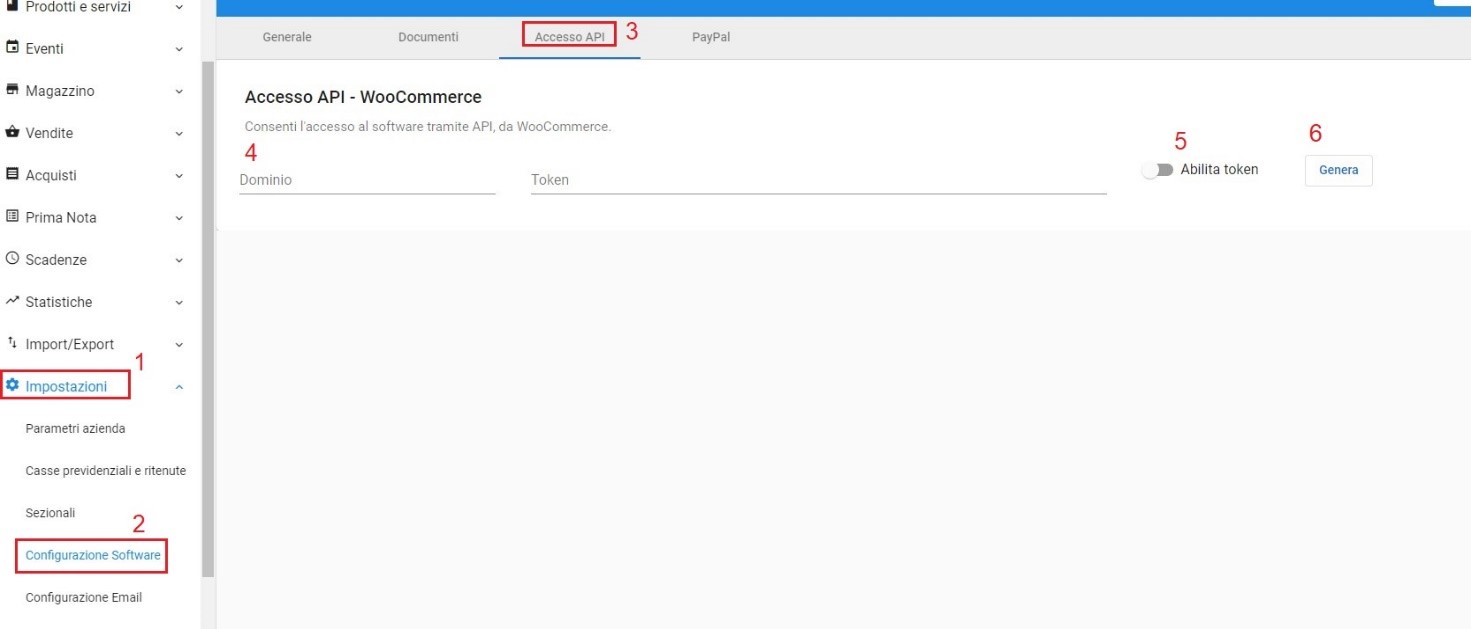Click the Import/Export arrows icon
The image size is (1471, 629).
tap(13, 343)
